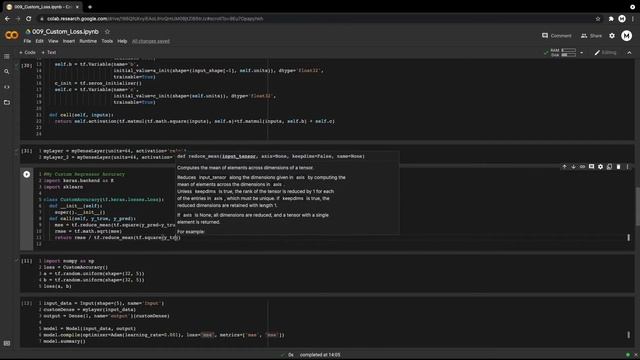Click inside cell with 'import numpy as np'
The width and height of the screenshot is (640, 360).
pyautogui.click(x=327, y=273)
